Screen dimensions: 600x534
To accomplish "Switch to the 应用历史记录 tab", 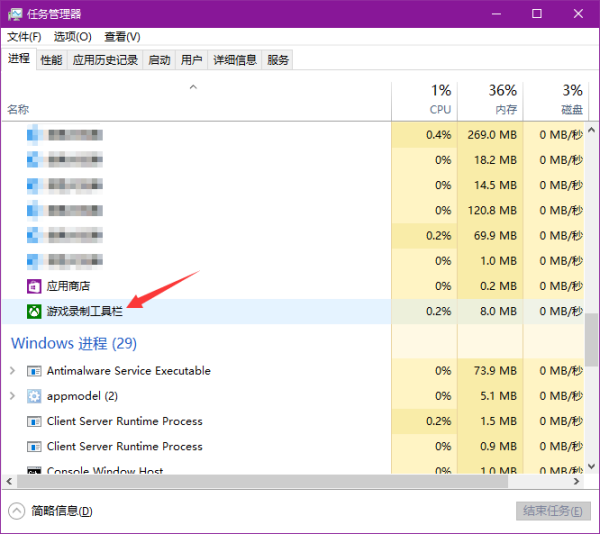I will click(105, 60).
